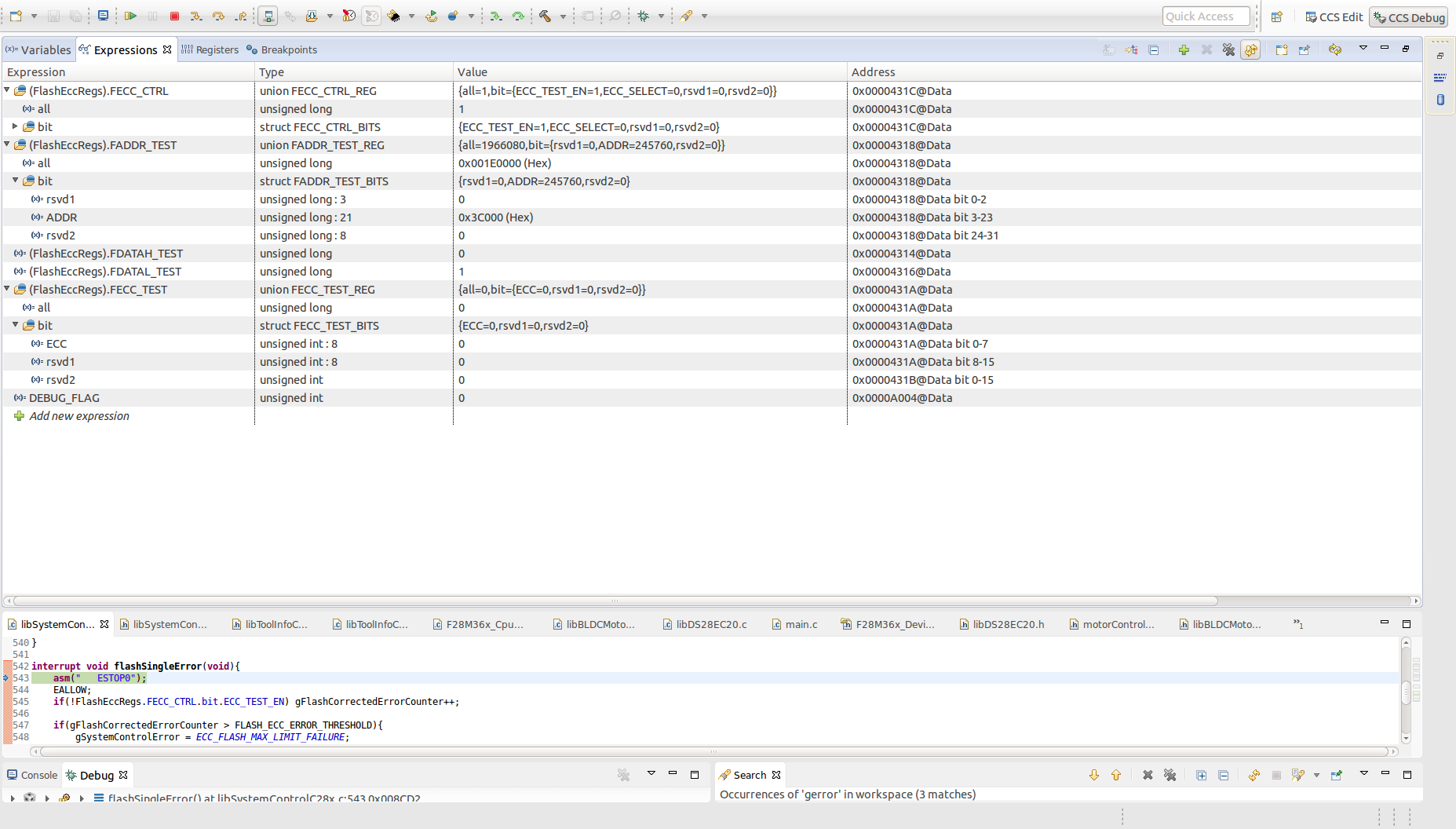Open the libDS28EC20.h editor tab
1456x829 pixels.
[1002, 624]
